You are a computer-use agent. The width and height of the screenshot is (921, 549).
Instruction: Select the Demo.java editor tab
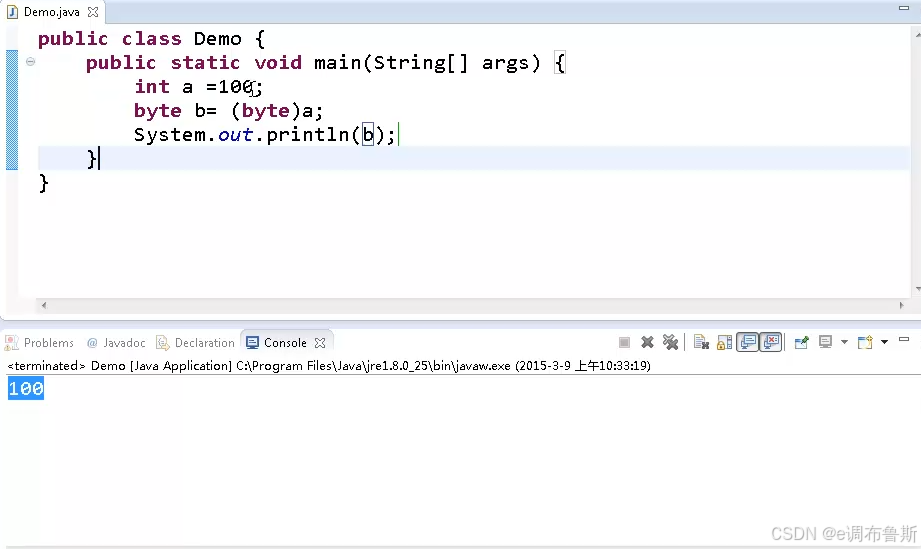tap(52, 12)
